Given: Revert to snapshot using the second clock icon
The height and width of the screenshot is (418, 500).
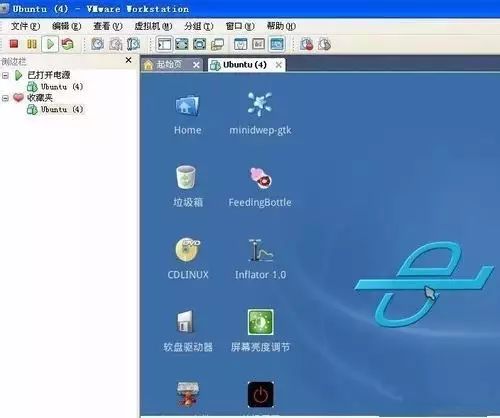Looking at the screenshot, I should (116, 44).
